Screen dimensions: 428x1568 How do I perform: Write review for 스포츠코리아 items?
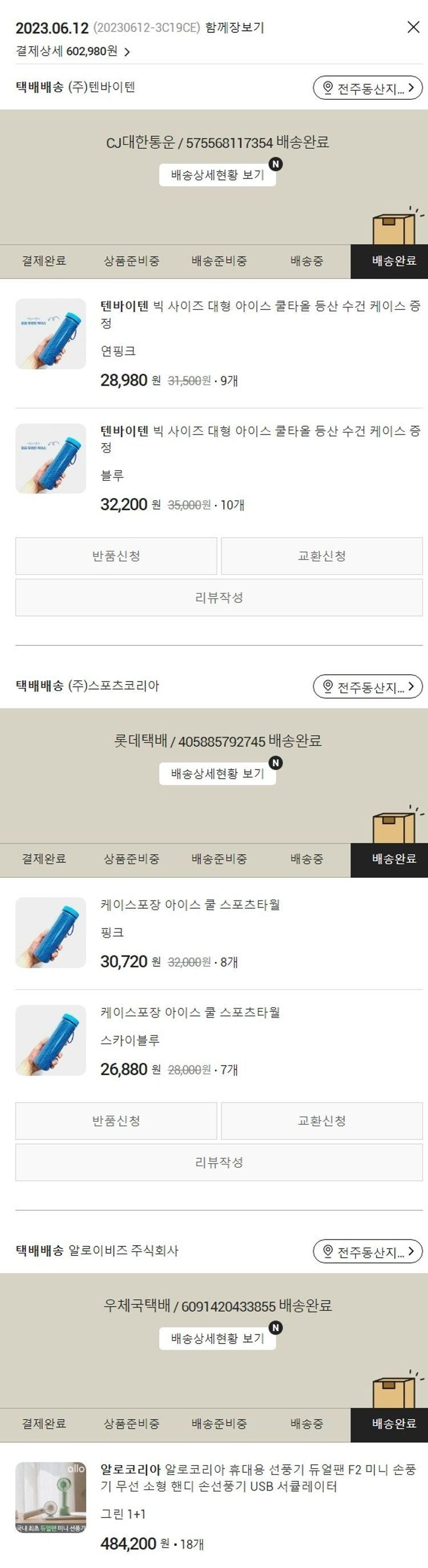click(219, 1162)
